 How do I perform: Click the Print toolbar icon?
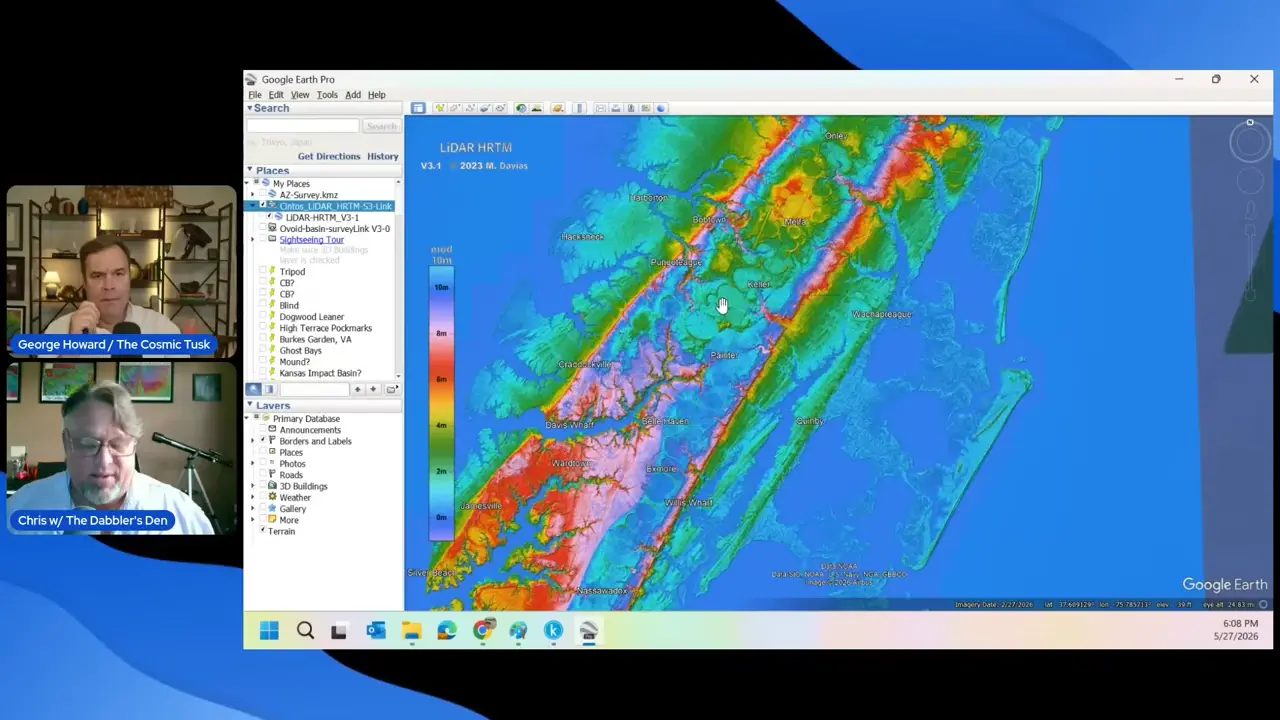coord(615,108)
